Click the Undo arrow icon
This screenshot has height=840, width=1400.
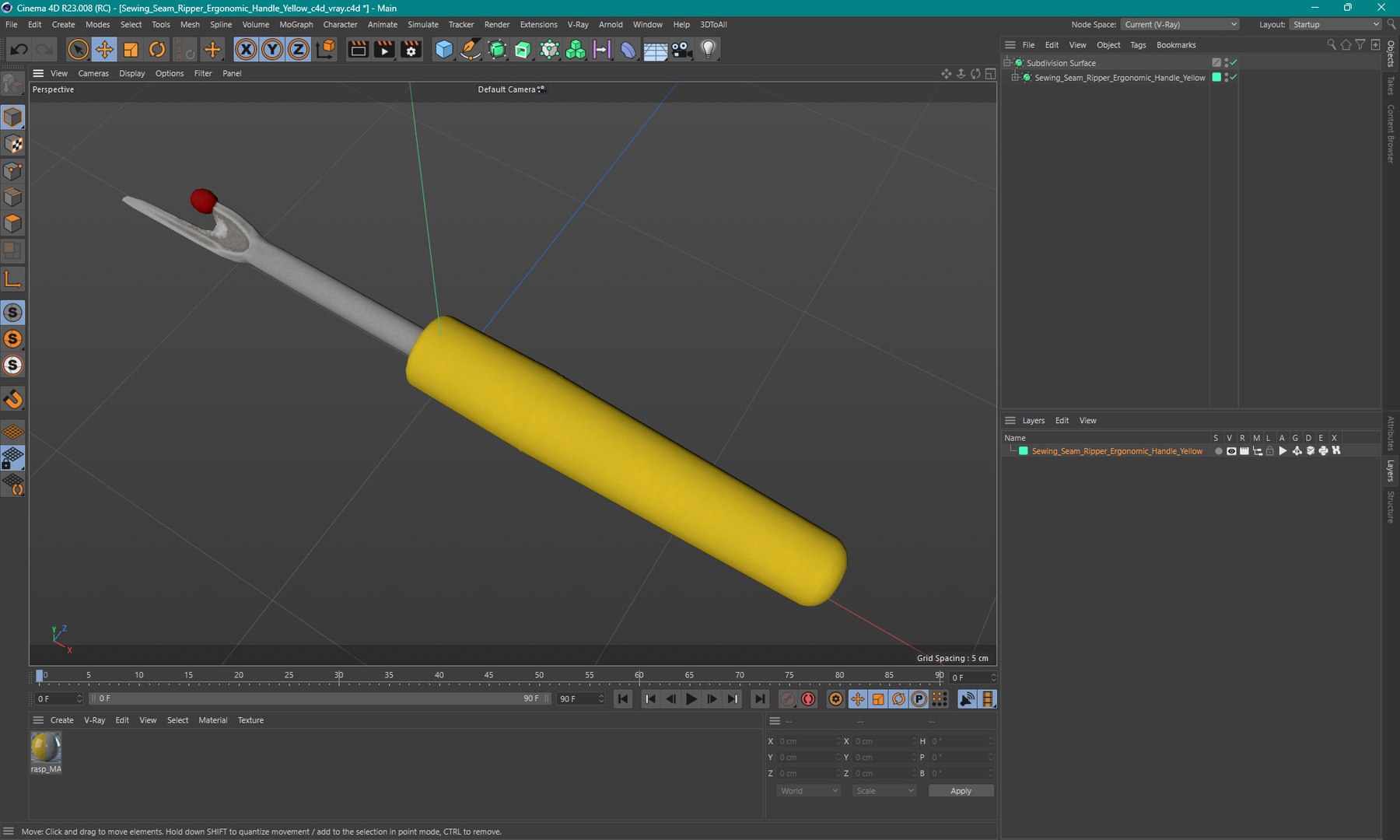tap(19, 50)
